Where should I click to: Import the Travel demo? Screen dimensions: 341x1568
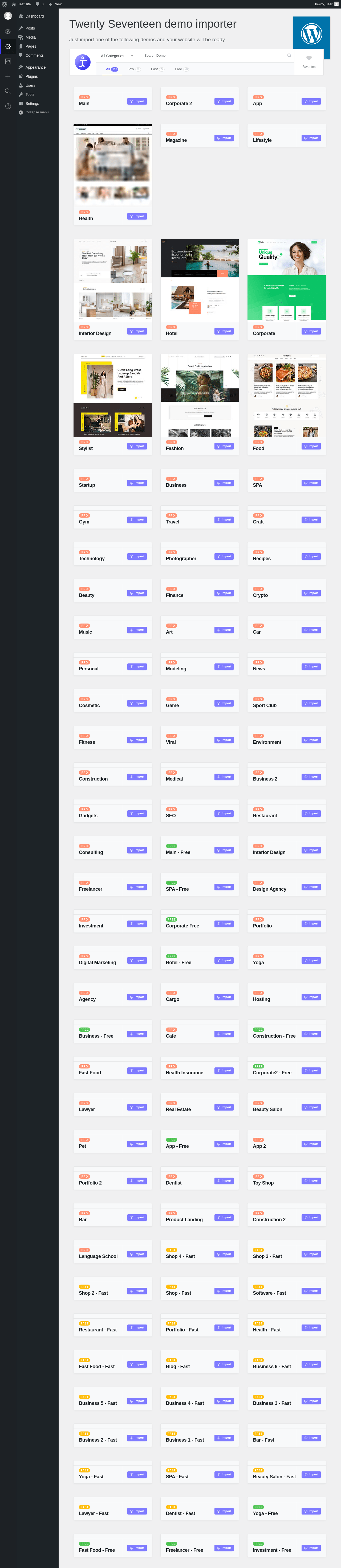pos(224,520)
